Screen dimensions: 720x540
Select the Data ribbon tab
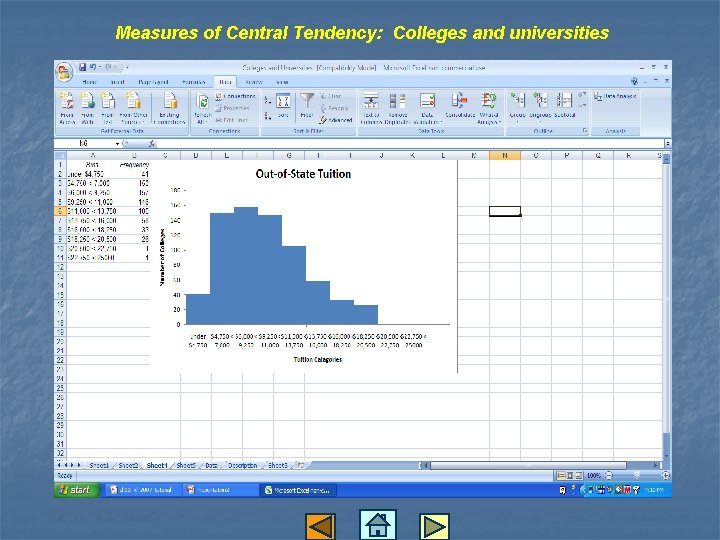pyautogui.click(x=225, y=82)
